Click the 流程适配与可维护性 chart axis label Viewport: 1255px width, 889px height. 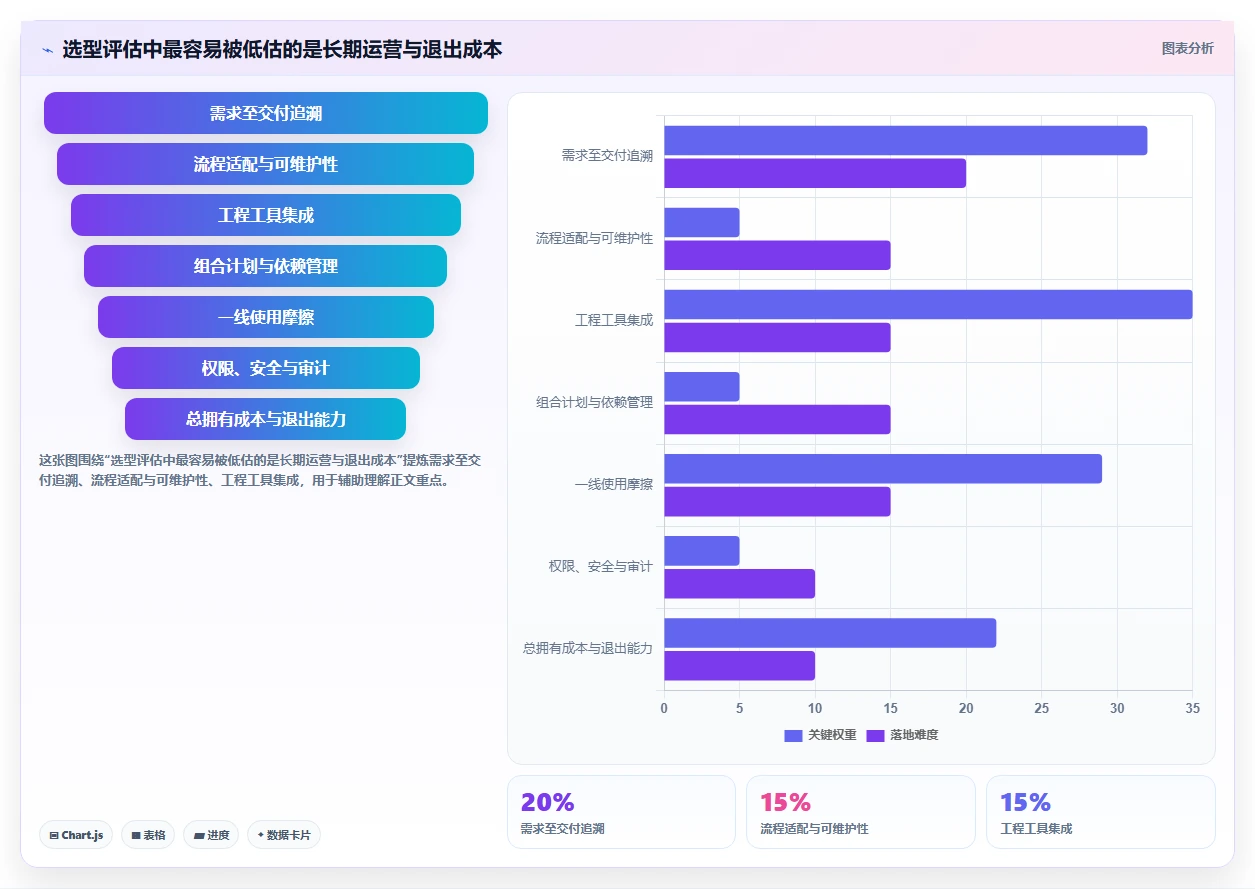pos(594,238)
